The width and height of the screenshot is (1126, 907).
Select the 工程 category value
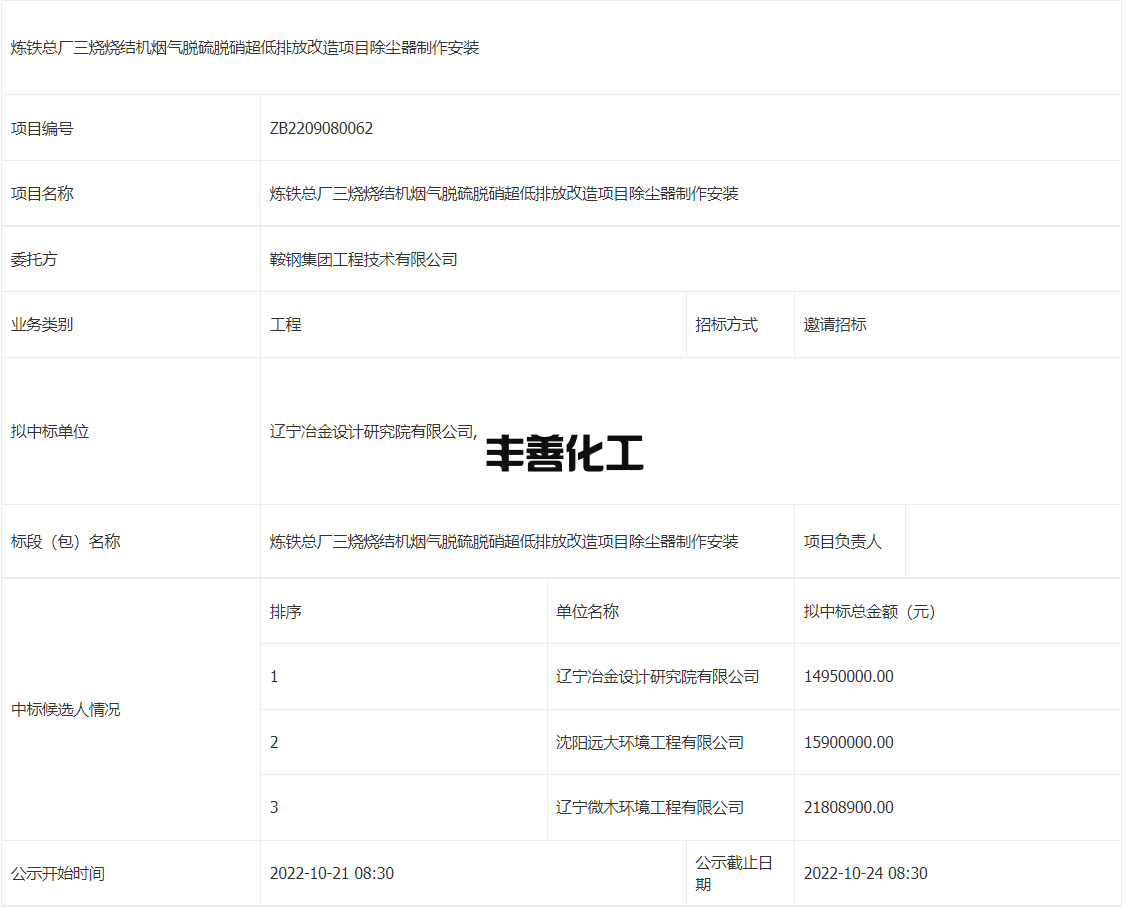pos(285,325)
